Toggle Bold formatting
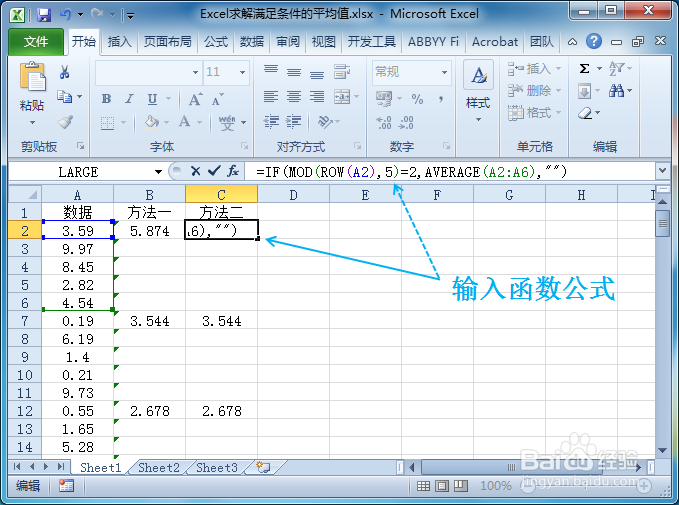This screenshot has height=505, width=679. point(106,99)
